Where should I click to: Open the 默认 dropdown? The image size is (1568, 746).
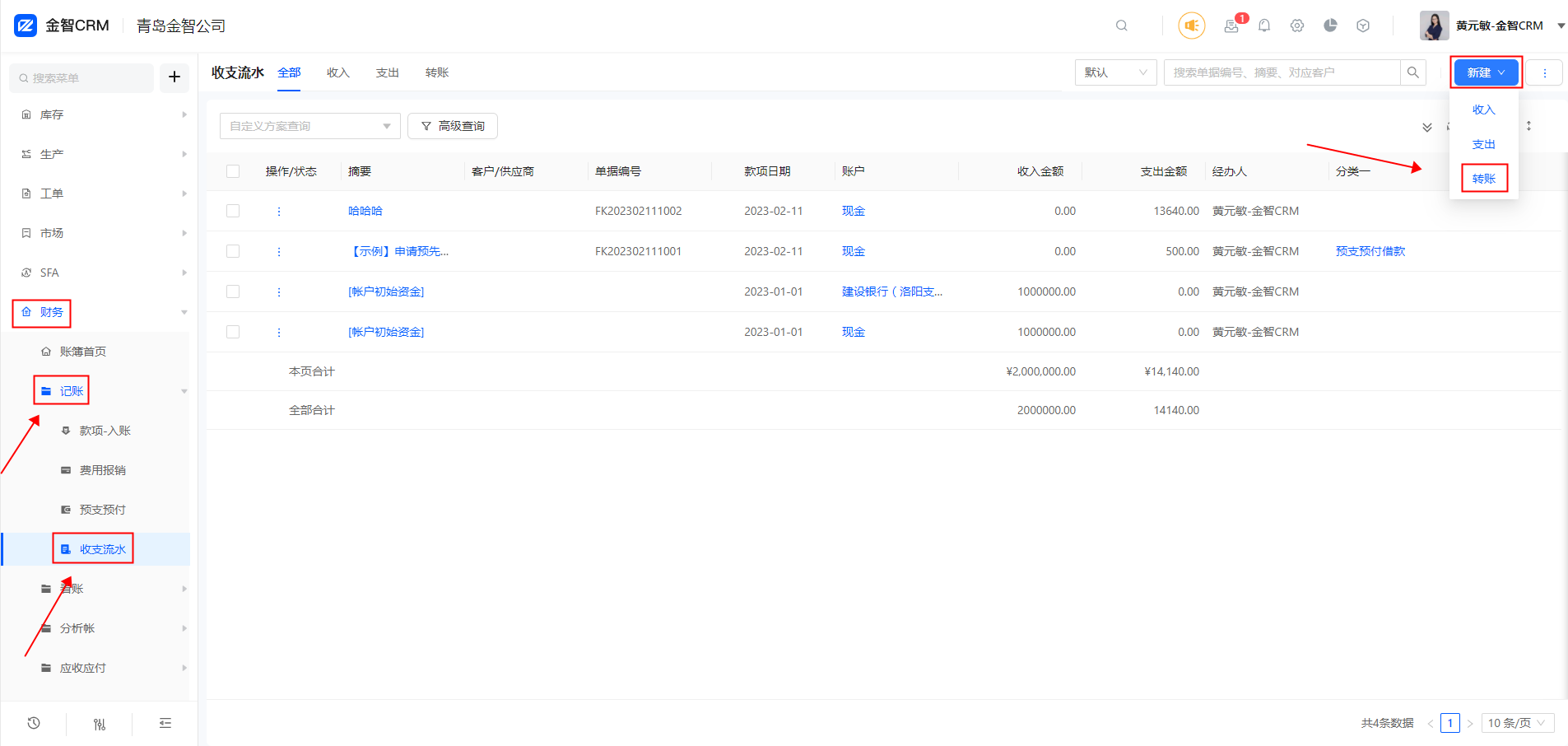click(x=1116, y=72)
